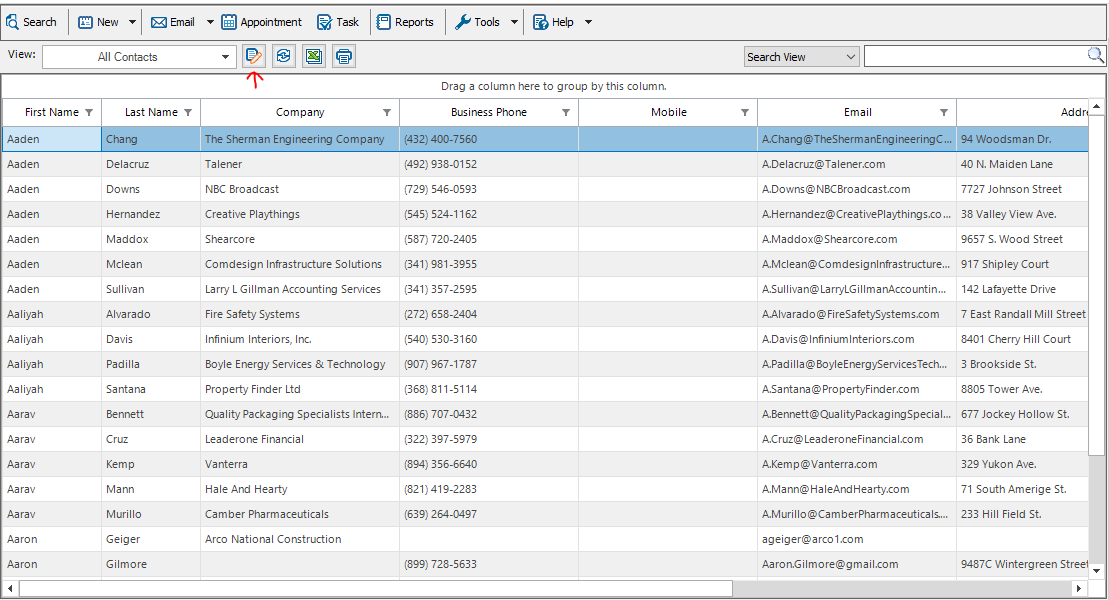Open the Email column filter
Image resolution: width=1109 pixels, height=600 pixels.
tap(943, 112)
